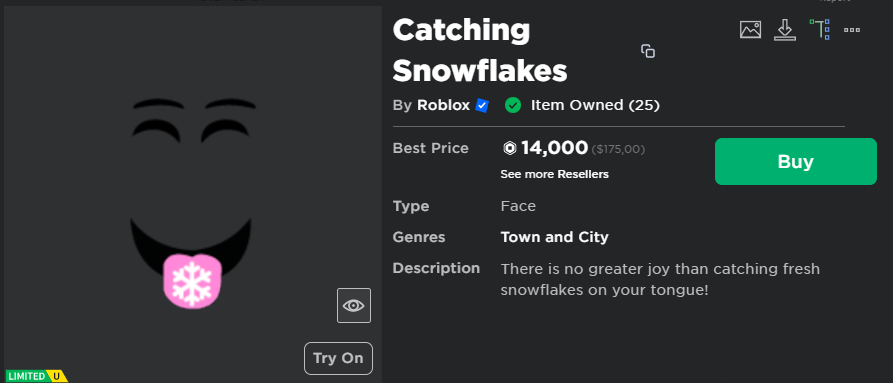893x383 pixels.
Task: Click the snowflake tongue on the face
Action: [191, 281]
